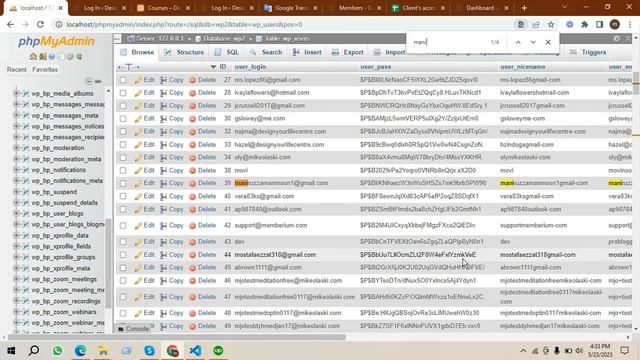Screen dimensions: 640x360
Task: Open the Search tab
Action: coord(266,52)
